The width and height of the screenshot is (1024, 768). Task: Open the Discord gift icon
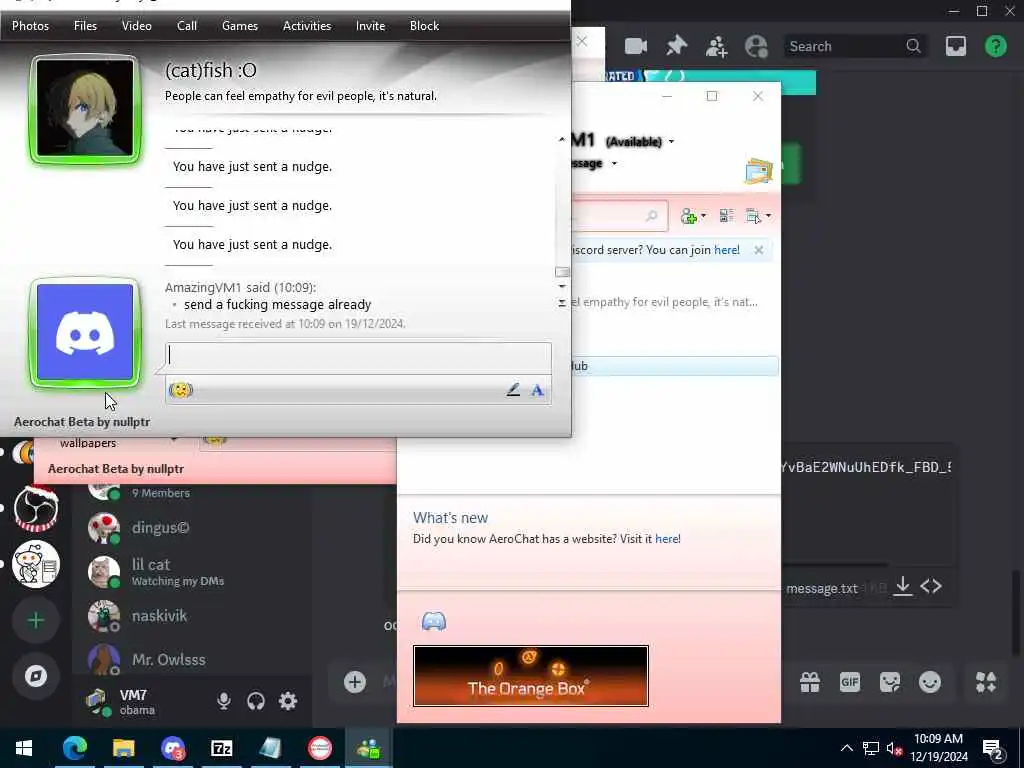click(x=810, y=682)
